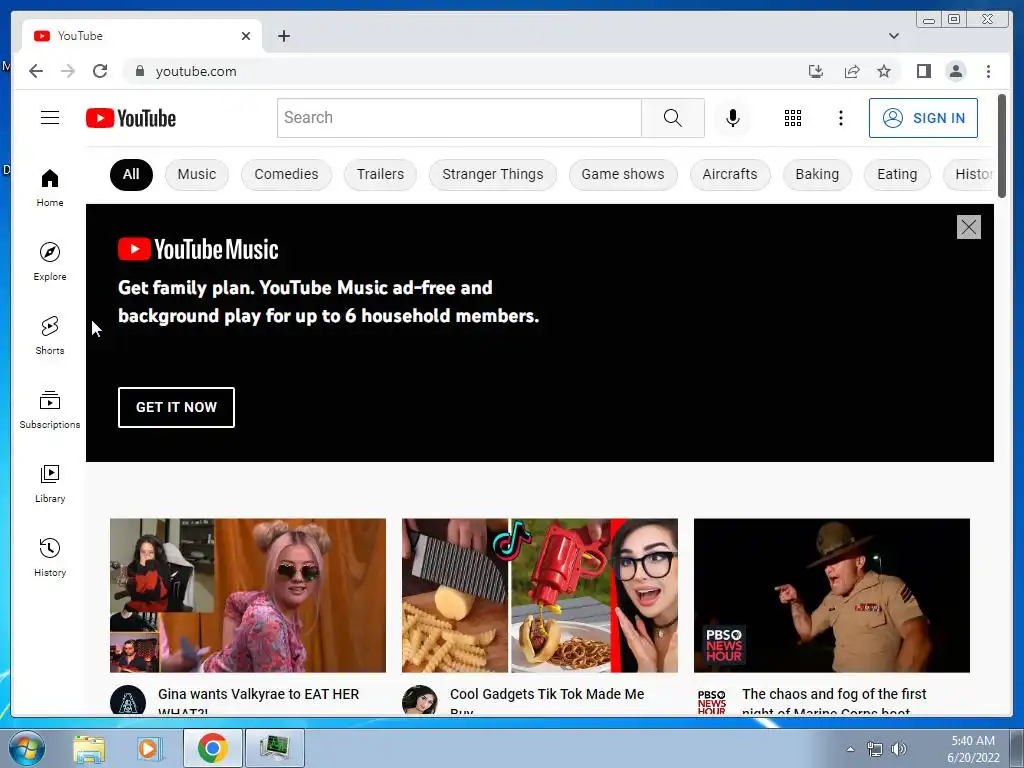View site information via the lock icon
Screen dimensions: 1024x768
pyautogui.click(x=140, y=71)
